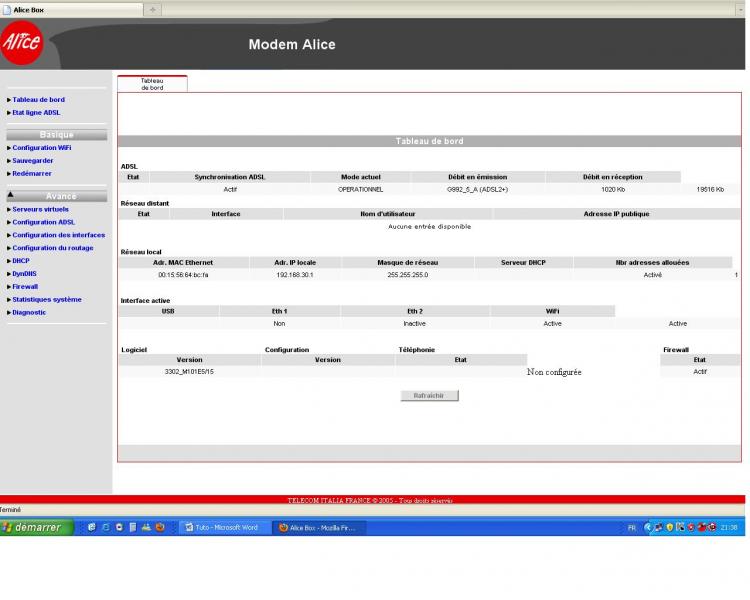Click the Alice Box Mozilla Firefox taskbar button

tap(319, 527)
